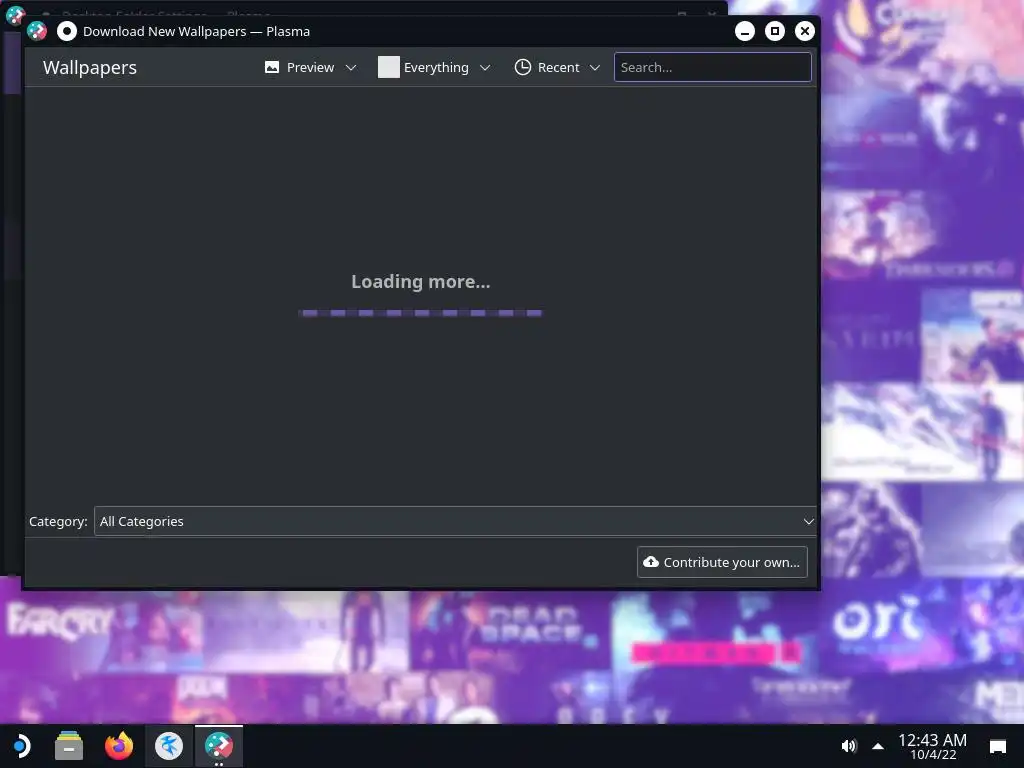Image resolution: width=1024 pixels, height=768 pixels.
Task: Click the image icon beside Preview
Action: point(272,67)
